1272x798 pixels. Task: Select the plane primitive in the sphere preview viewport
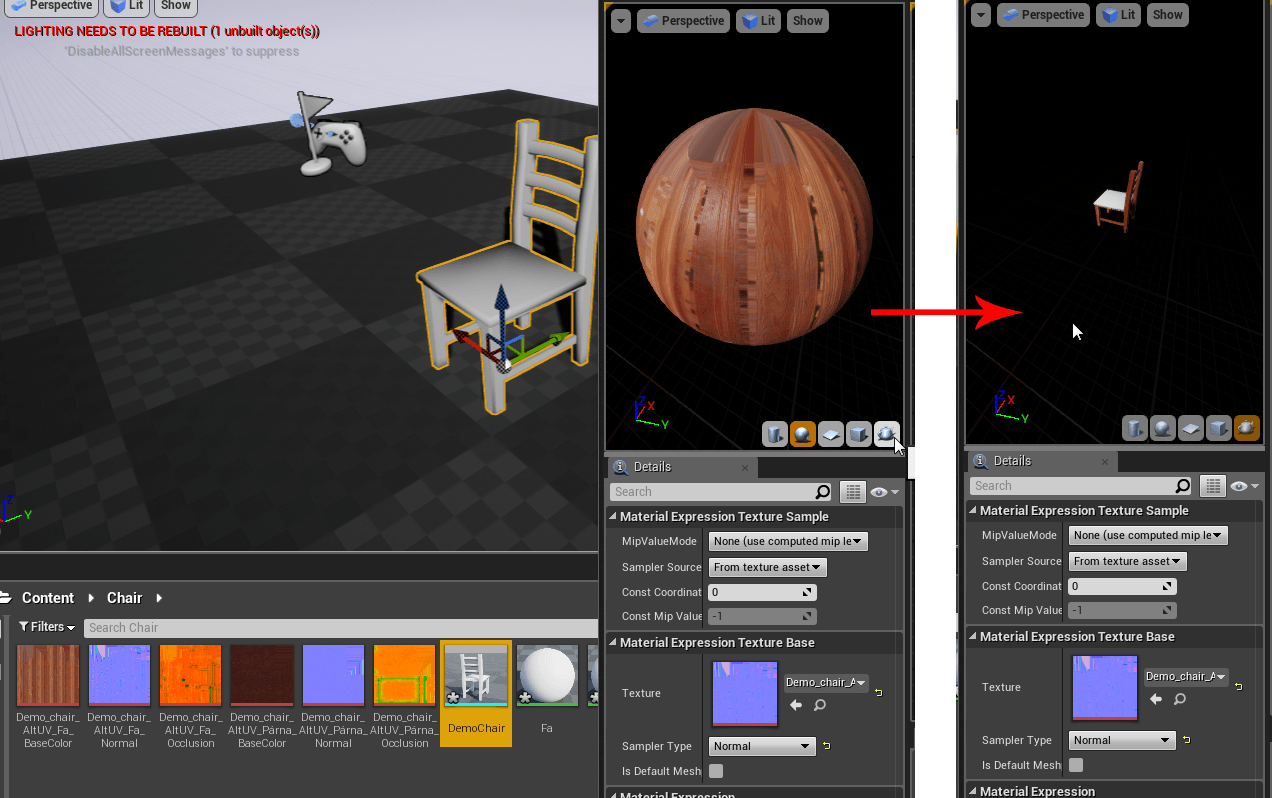point(830,434)
